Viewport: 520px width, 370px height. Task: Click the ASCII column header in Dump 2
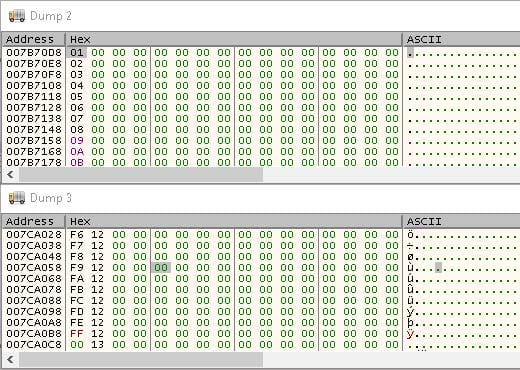click(461, 39)
